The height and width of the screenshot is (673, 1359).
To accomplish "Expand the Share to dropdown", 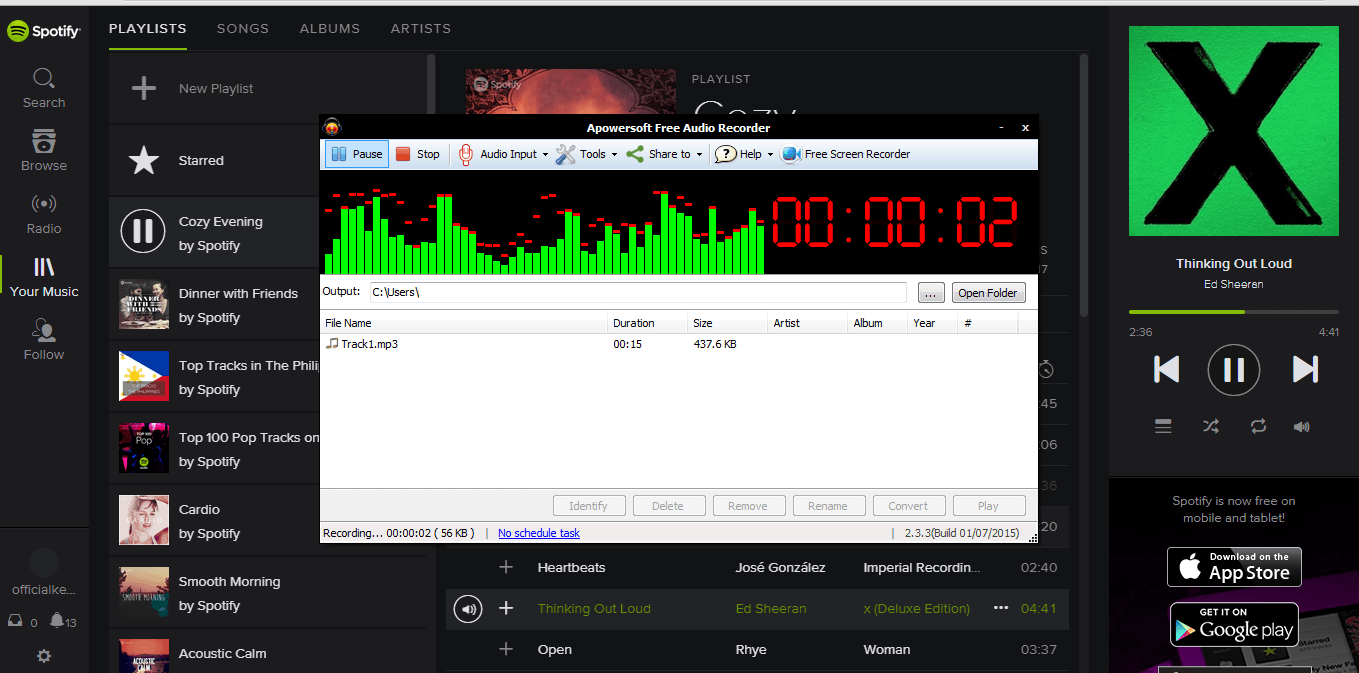I will click(x=664, y=154).
